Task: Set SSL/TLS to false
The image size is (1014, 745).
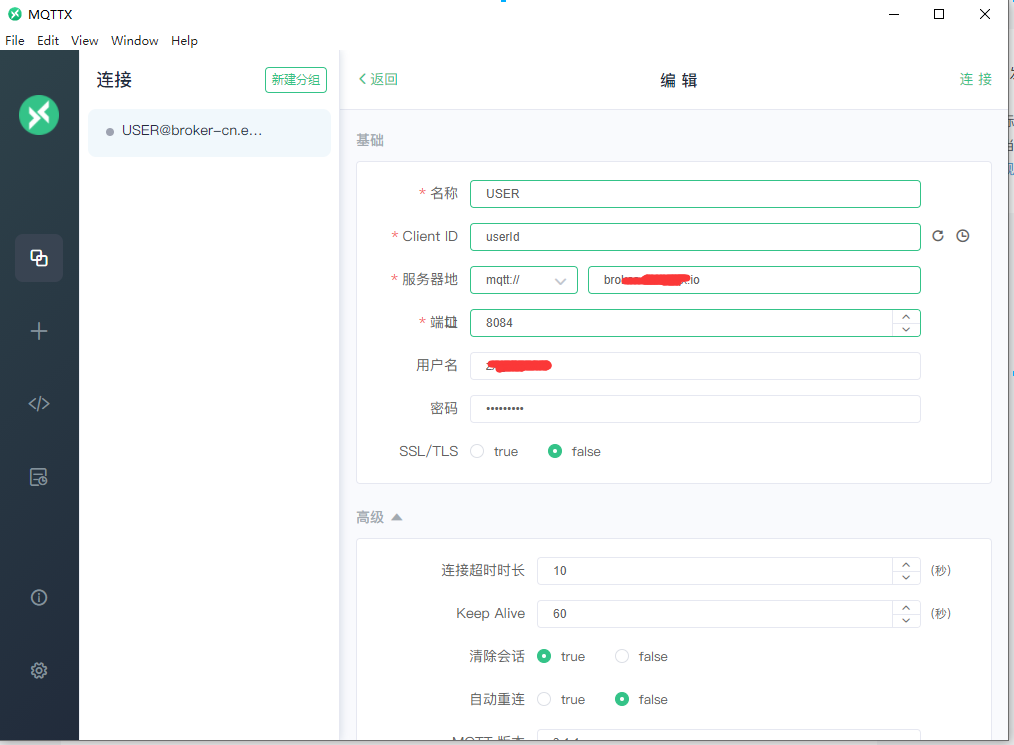Action: (x=555, y=451)
